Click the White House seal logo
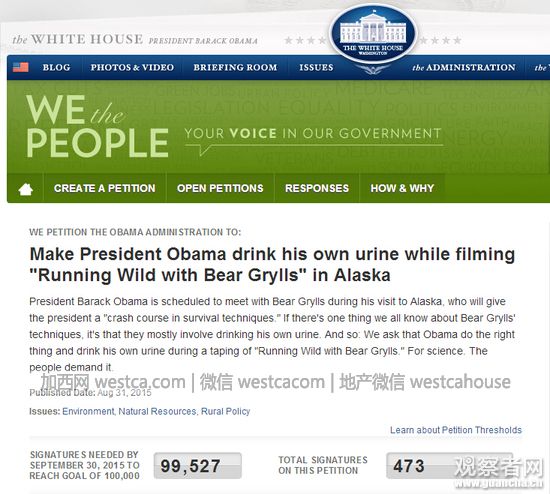550x494 pixels. [x=373, y=35]
